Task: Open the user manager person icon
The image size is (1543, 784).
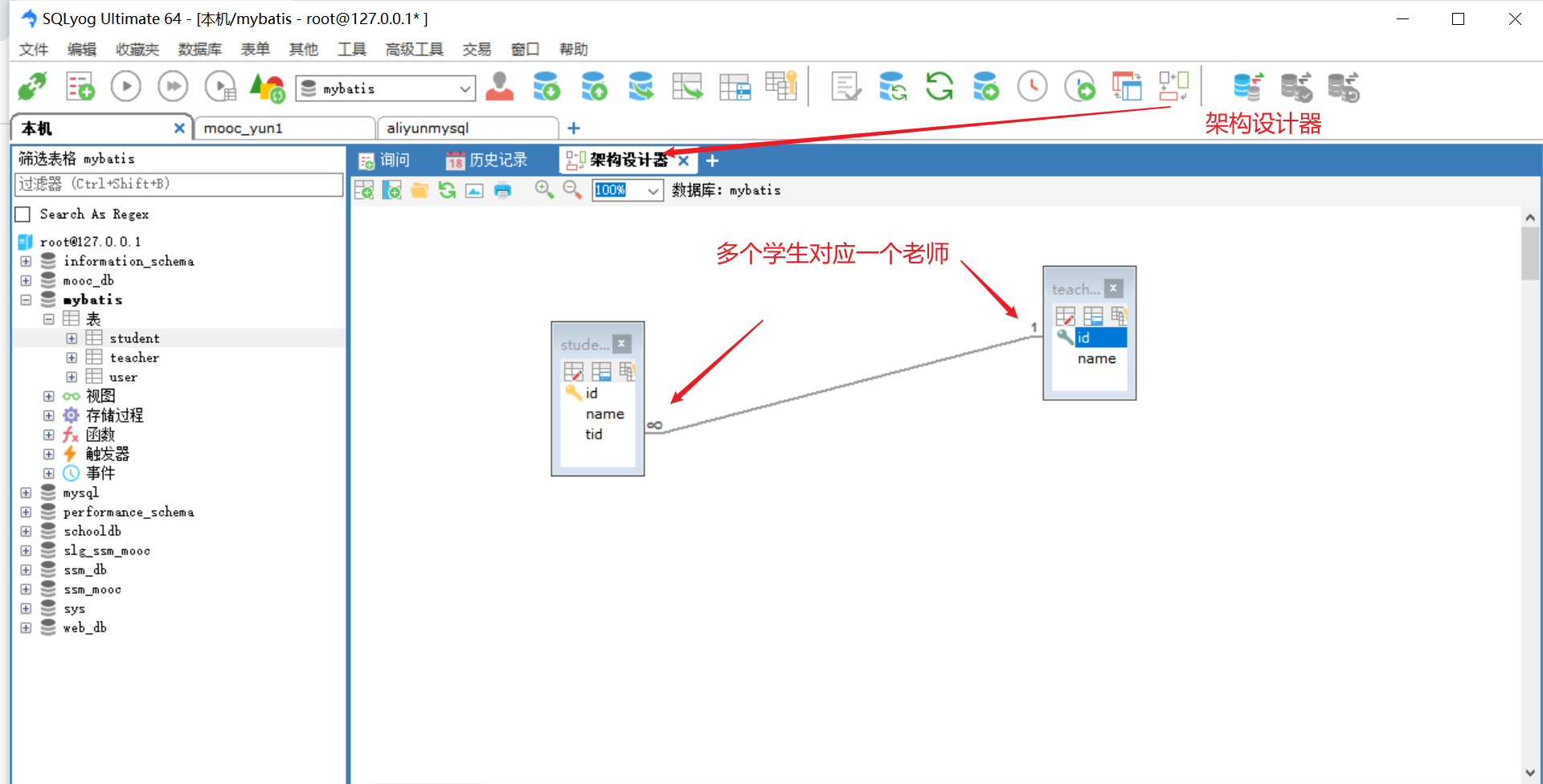Action: [x=499, y=87]
